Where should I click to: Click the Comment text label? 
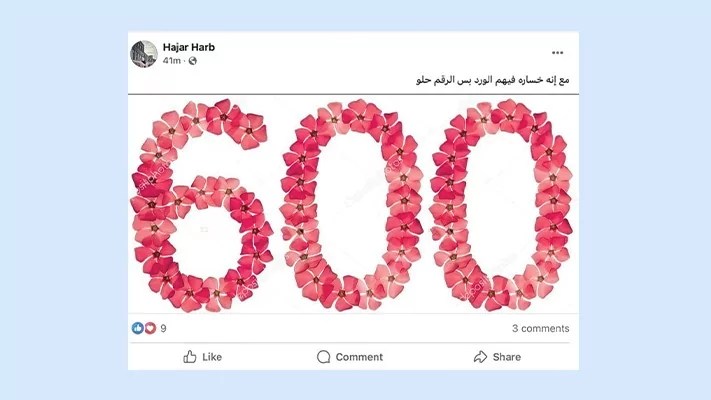[x=359, y=357]
